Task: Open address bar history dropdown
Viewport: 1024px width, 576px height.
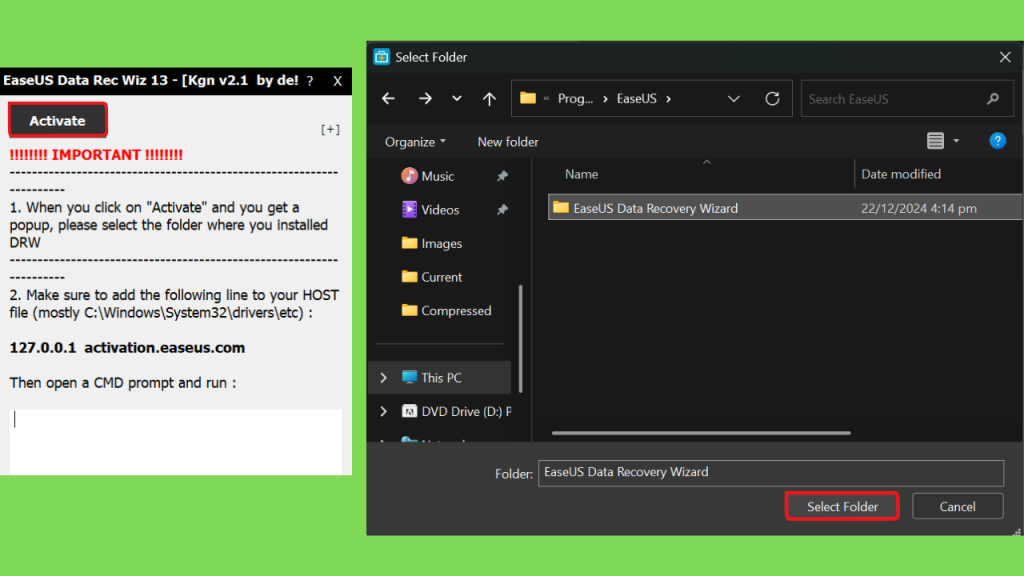Action: (733, 99)
